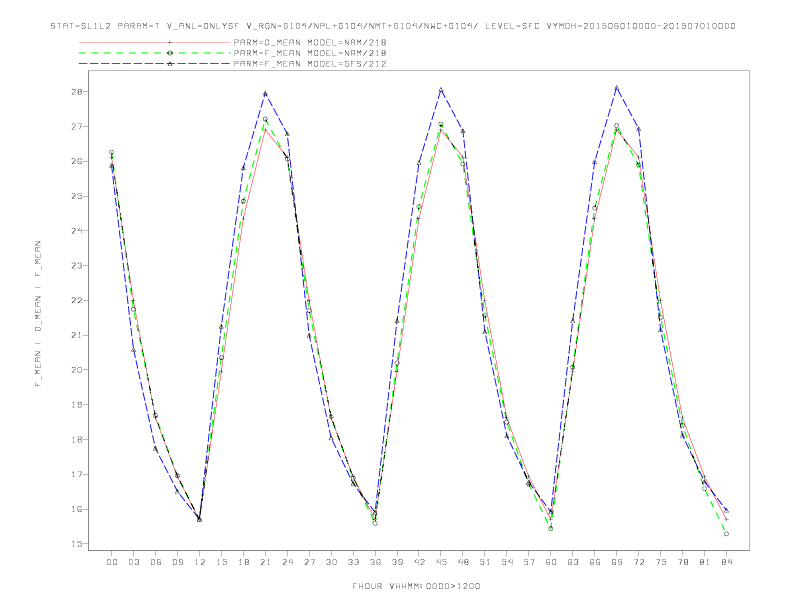Click x-axis forecast hour label 09
The width and height of the screenshot is (792, 612).
point(177,562)
